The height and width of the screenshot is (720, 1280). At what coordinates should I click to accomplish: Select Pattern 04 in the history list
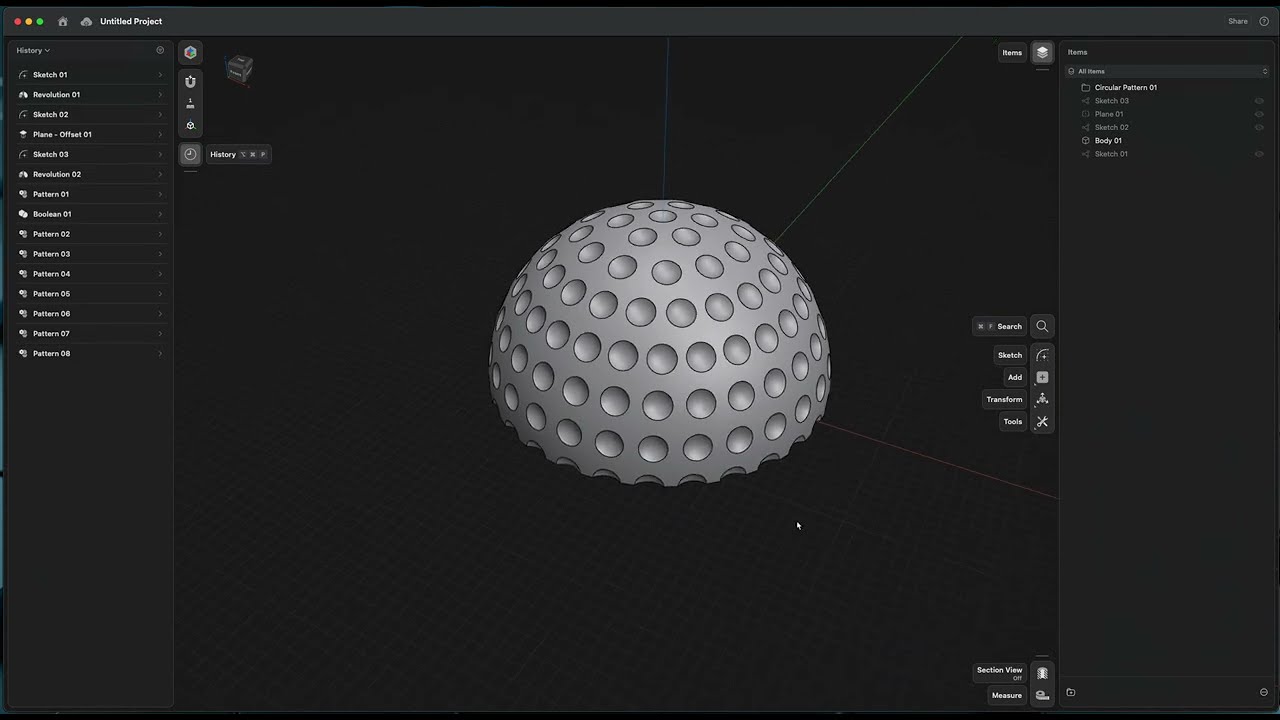click(91, 274)
